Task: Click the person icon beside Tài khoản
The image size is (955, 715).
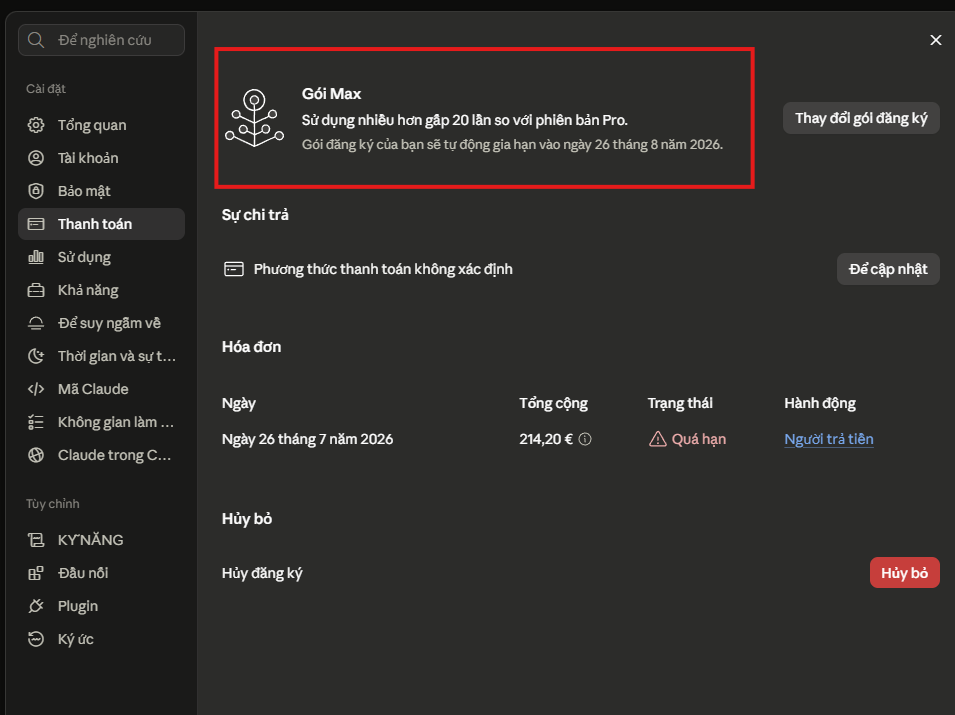Action: [36, 158]
